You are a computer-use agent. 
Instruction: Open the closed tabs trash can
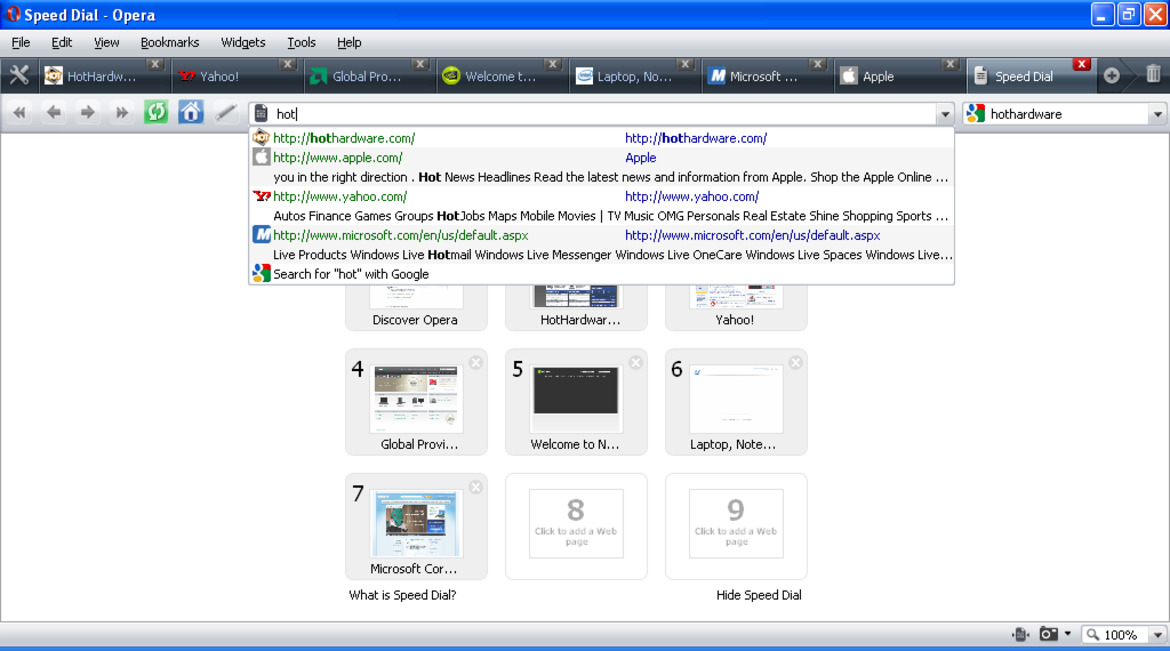click(1153, 75)
